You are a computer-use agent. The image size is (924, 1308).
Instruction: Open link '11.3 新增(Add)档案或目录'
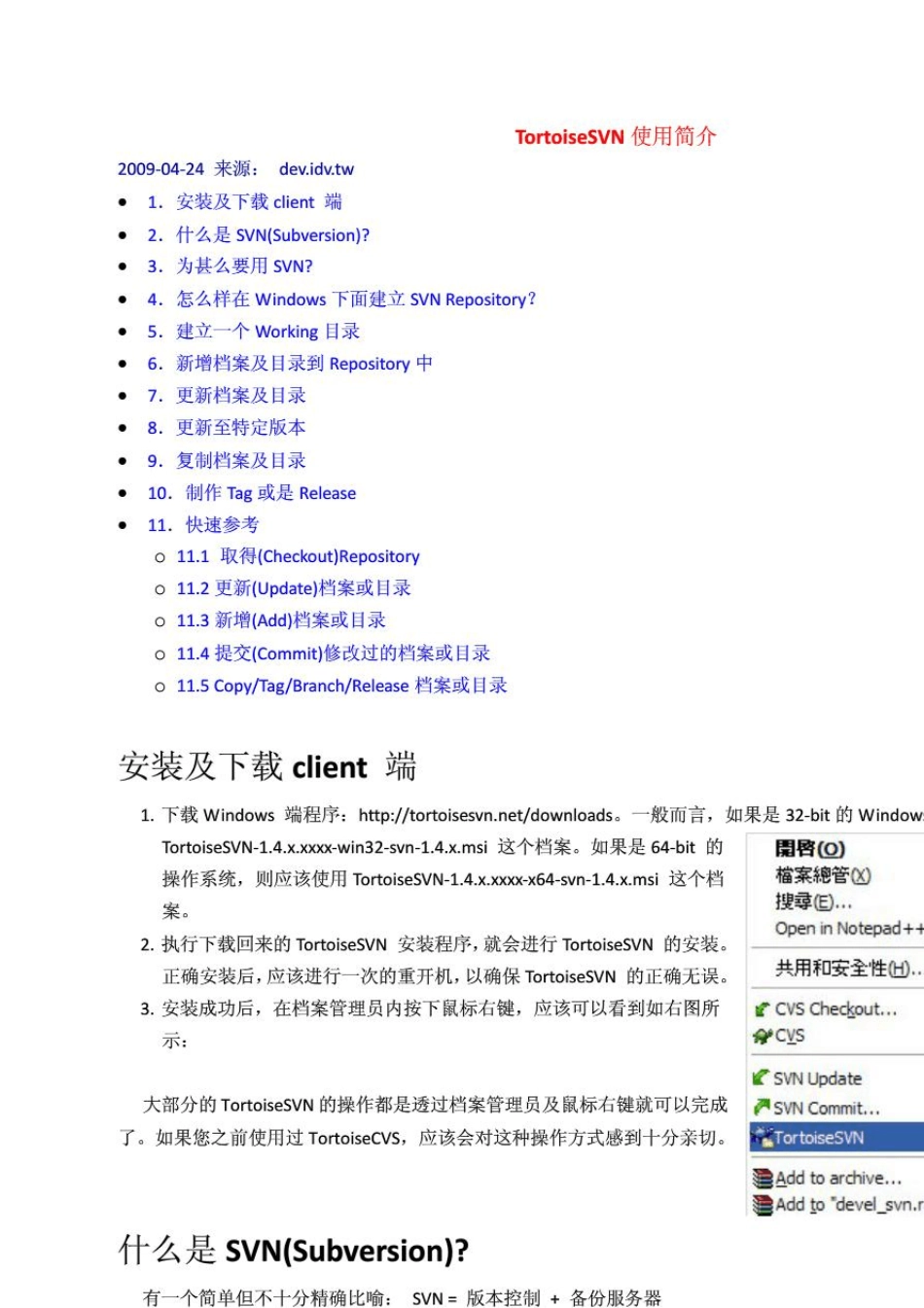tap(281, 620)
